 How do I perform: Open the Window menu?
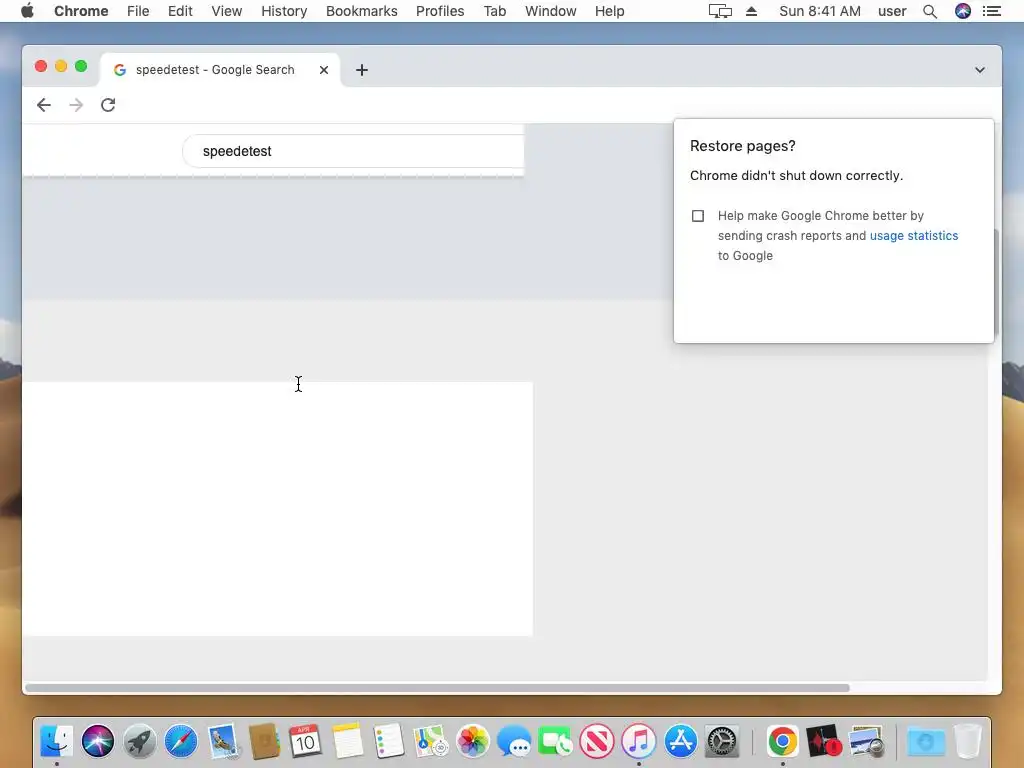[551, 11]
